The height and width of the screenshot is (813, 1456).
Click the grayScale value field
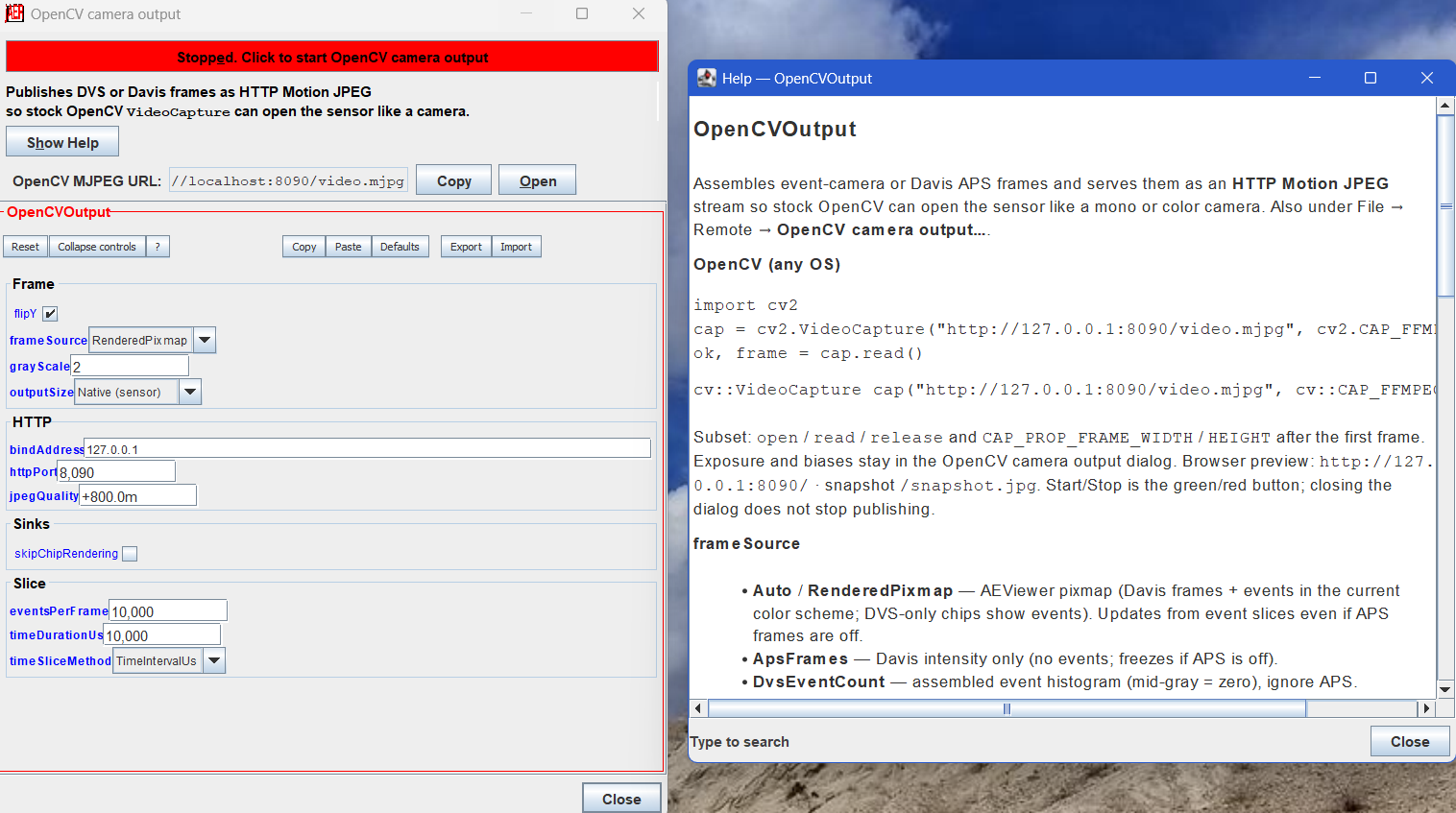(130, 367)
